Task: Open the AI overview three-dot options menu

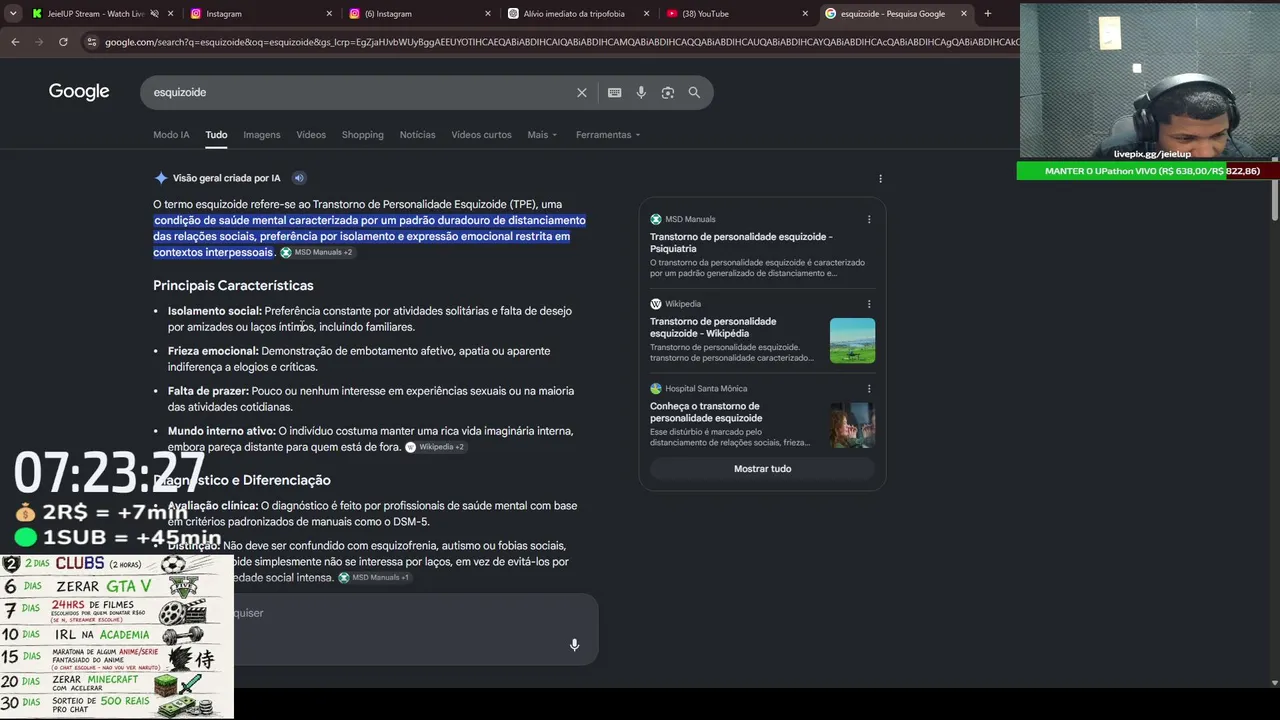Action: coord(880,179)
